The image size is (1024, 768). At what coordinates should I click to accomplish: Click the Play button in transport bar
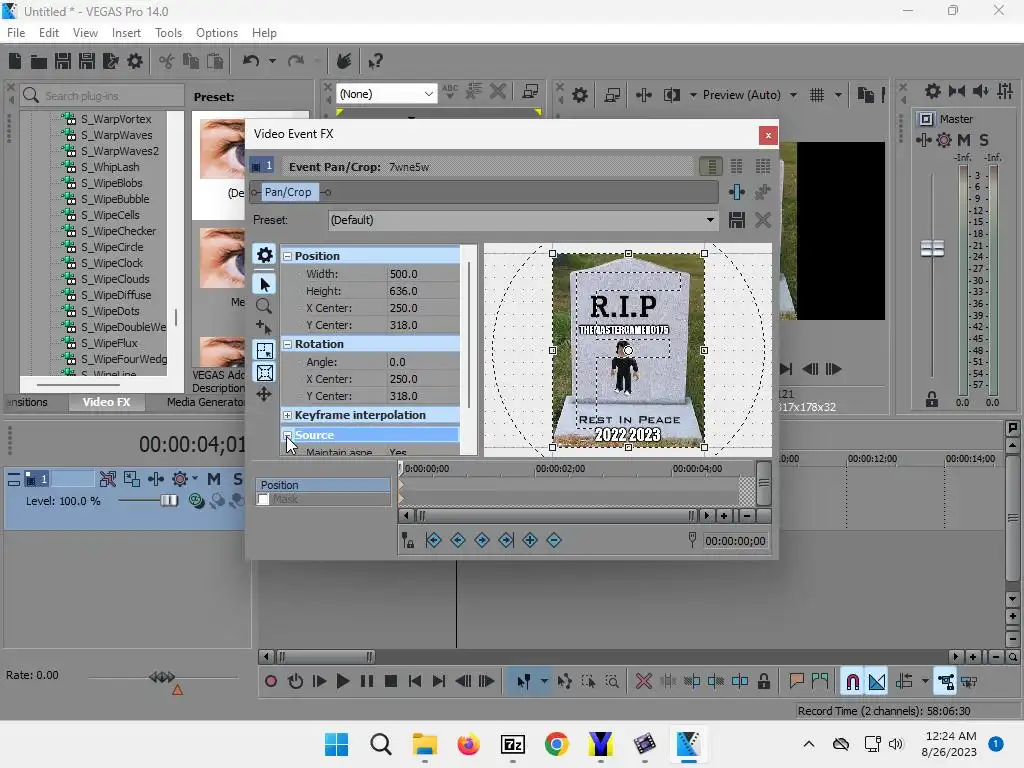[342, 682]
